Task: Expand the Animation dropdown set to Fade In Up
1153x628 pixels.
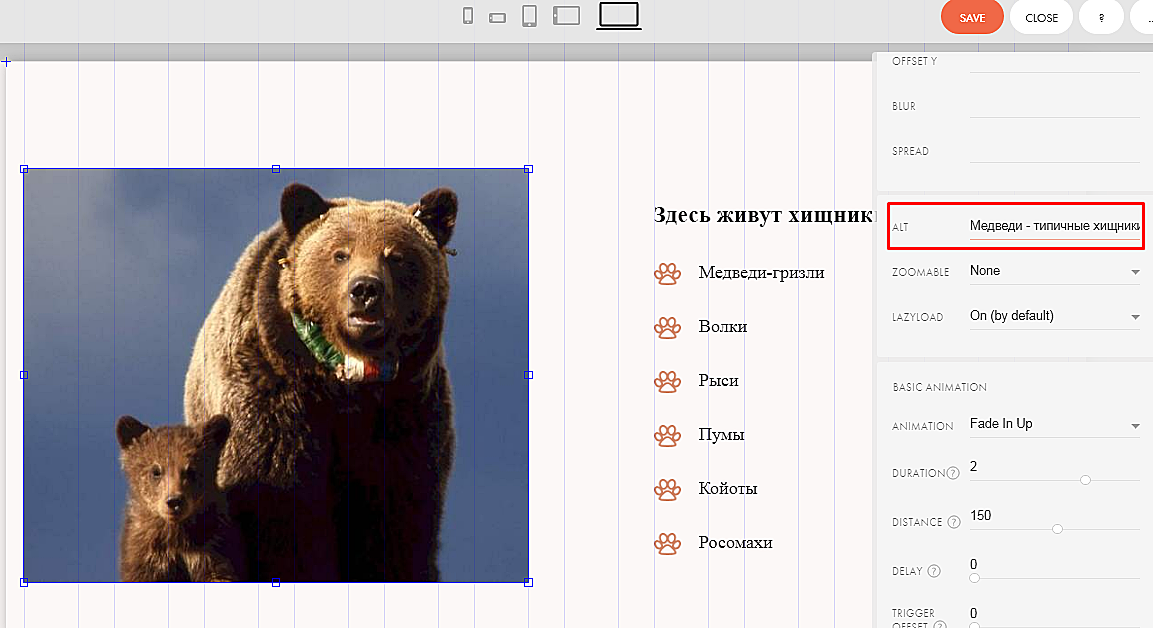Action: [1054, 424]
